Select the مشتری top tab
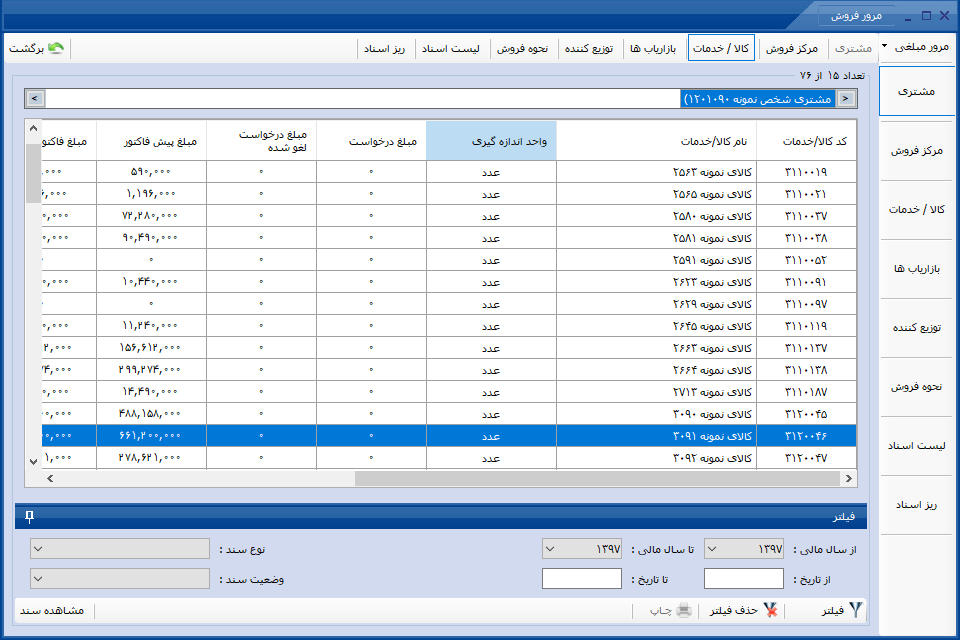960x640 pixels. (x=853, y=48)
